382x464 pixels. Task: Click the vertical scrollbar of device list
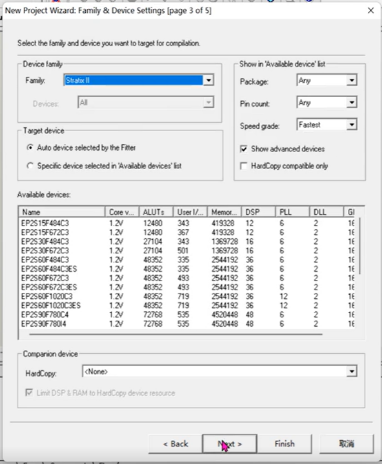360,247
